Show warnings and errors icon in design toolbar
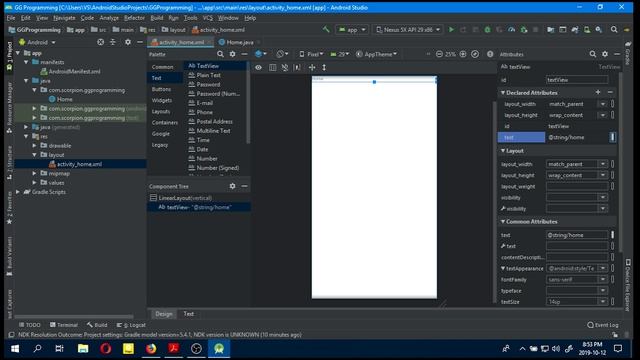Viewport: 640px width, 360px height. pos(490,54)
